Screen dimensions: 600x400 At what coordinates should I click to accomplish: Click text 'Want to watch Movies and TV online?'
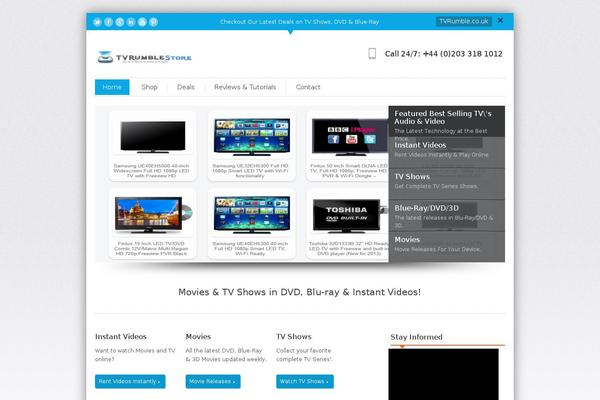coord(135,355)
